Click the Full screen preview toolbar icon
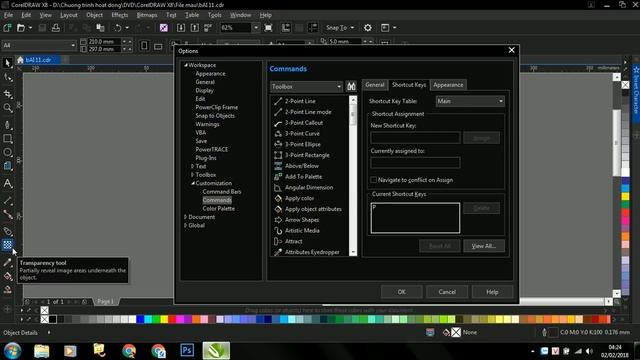 [x=268, y=28]
